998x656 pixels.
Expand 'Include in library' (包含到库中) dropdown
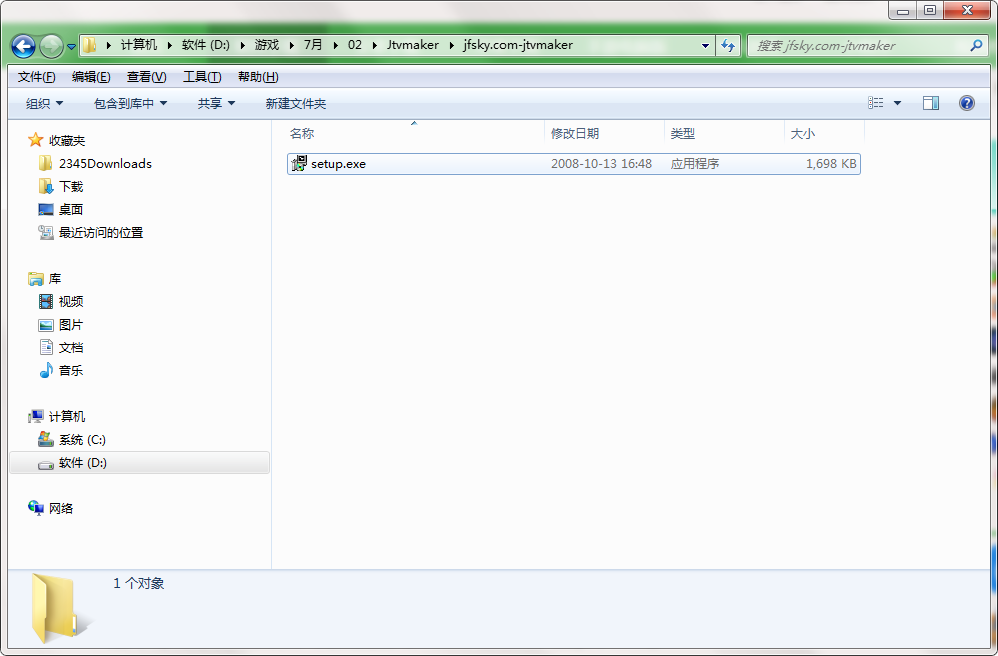coord(130,103)
